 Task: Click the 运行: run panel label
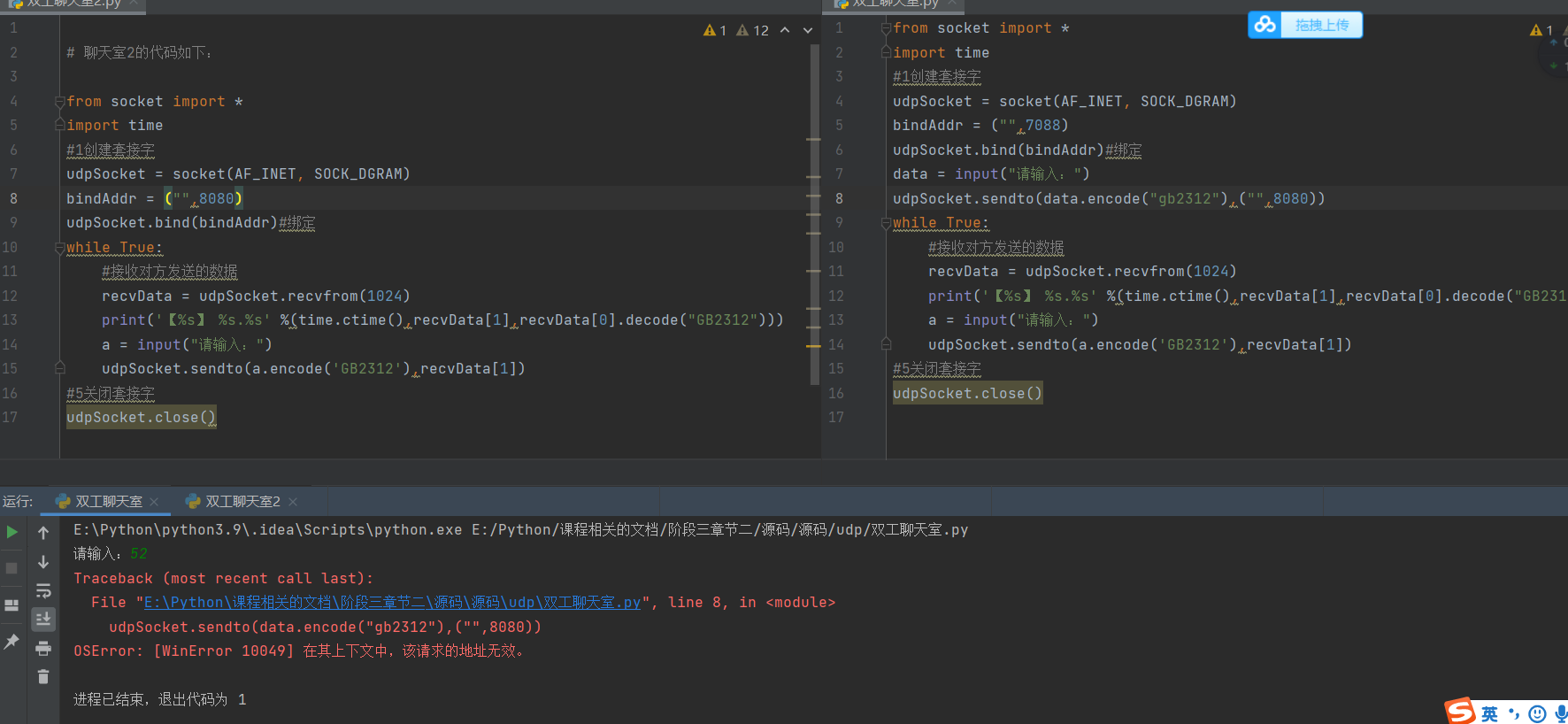coord(18,502)
